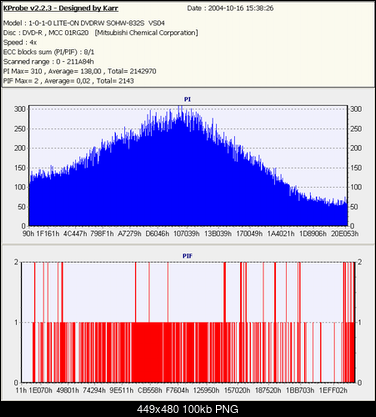
Task: Click the '9E511h' axis label
Action: (x=122, y=390)
